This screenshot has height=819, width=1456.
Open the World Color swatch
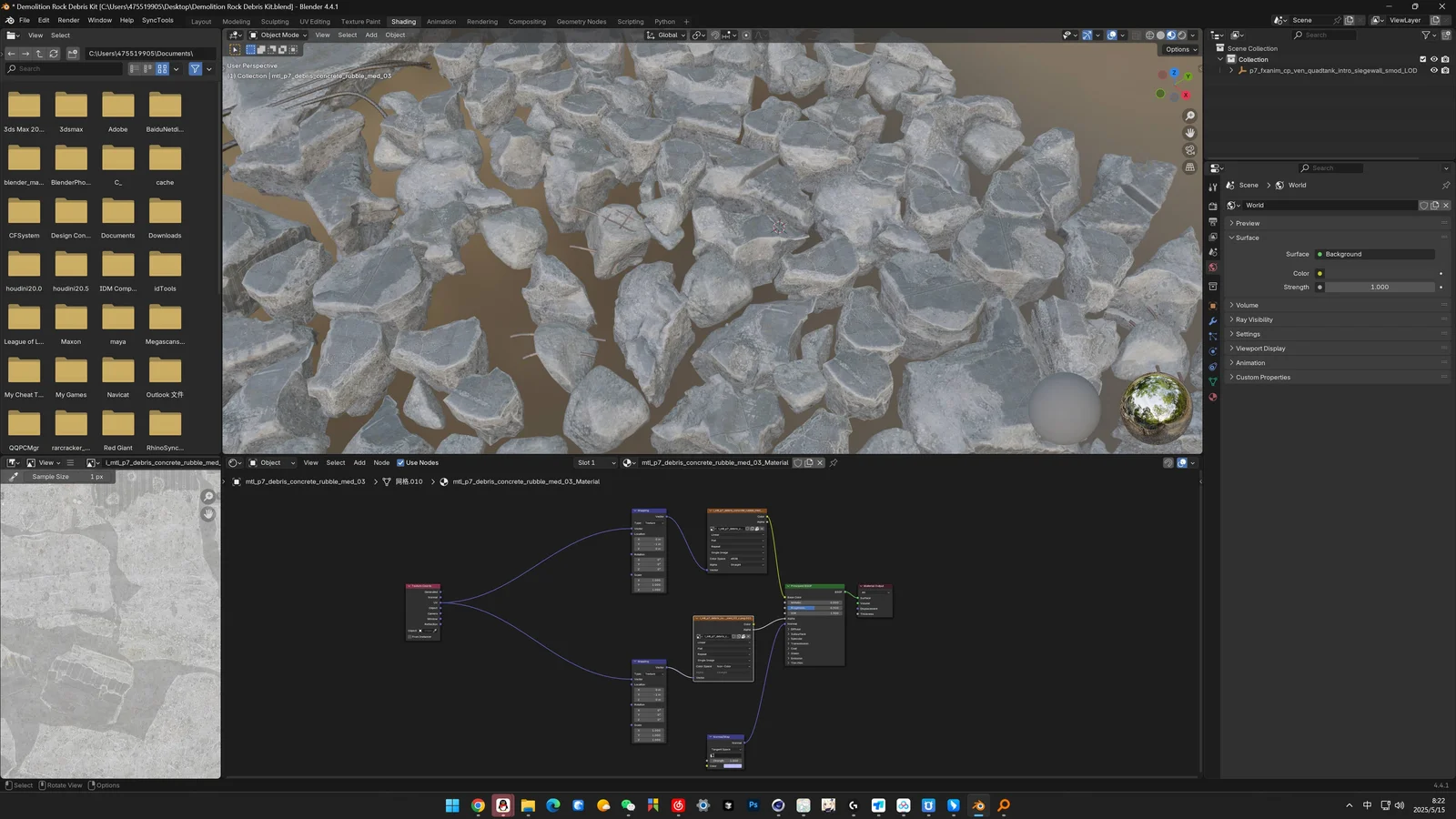[1319, 273]
